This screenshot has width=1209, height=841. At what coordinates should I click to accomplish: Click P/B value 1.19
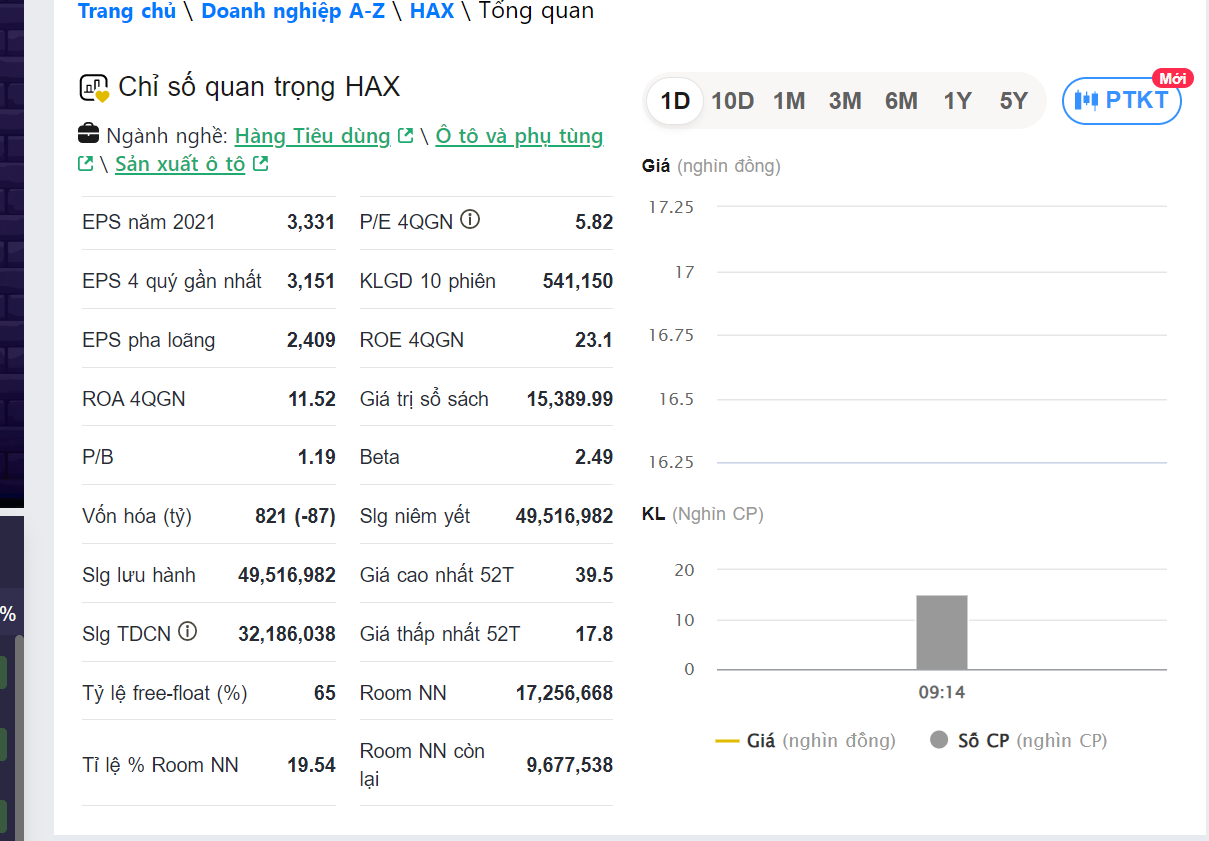pos(317,457)
